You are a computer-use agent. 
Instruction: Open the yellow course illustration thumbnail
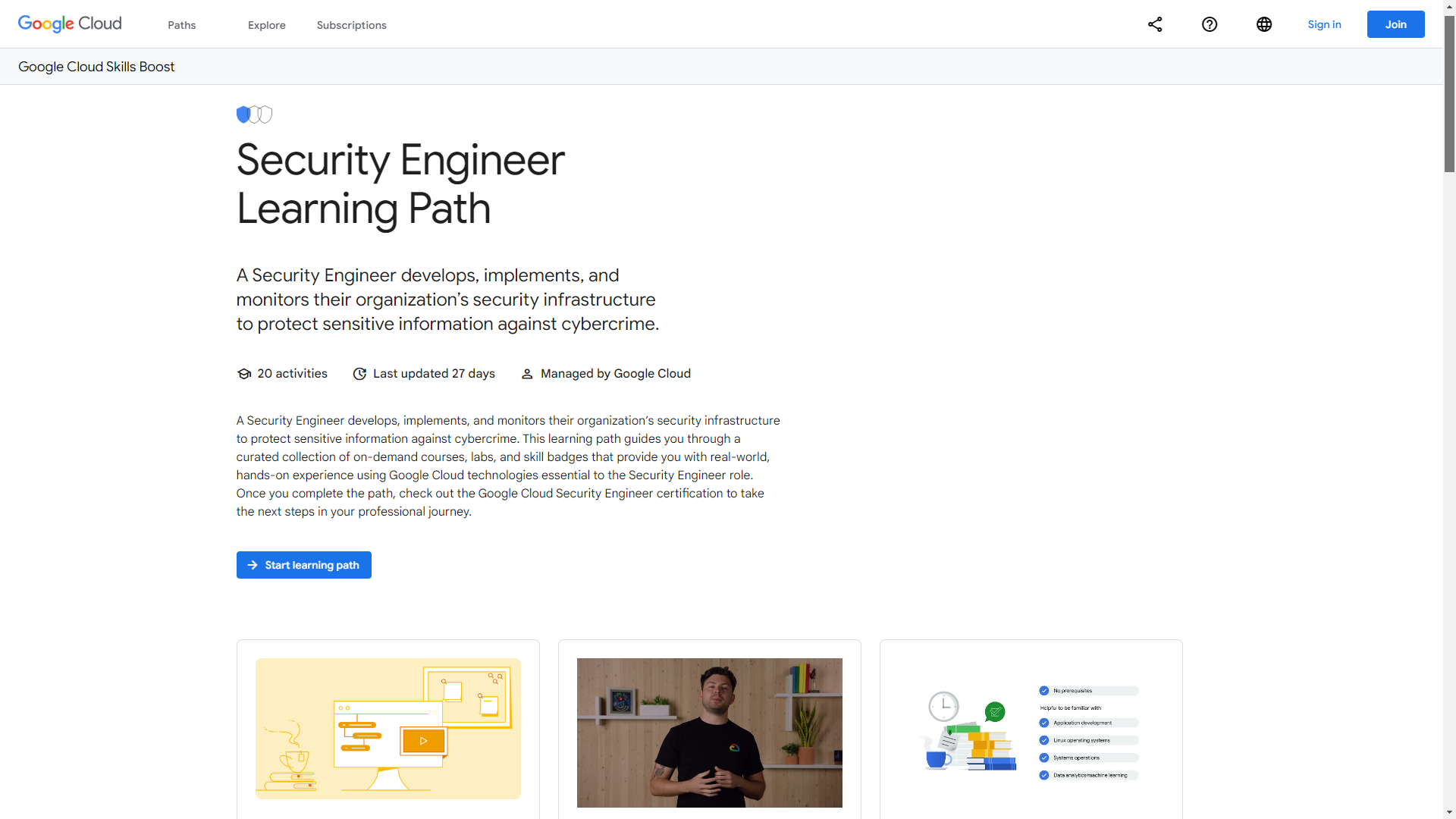tap(388, 729)
